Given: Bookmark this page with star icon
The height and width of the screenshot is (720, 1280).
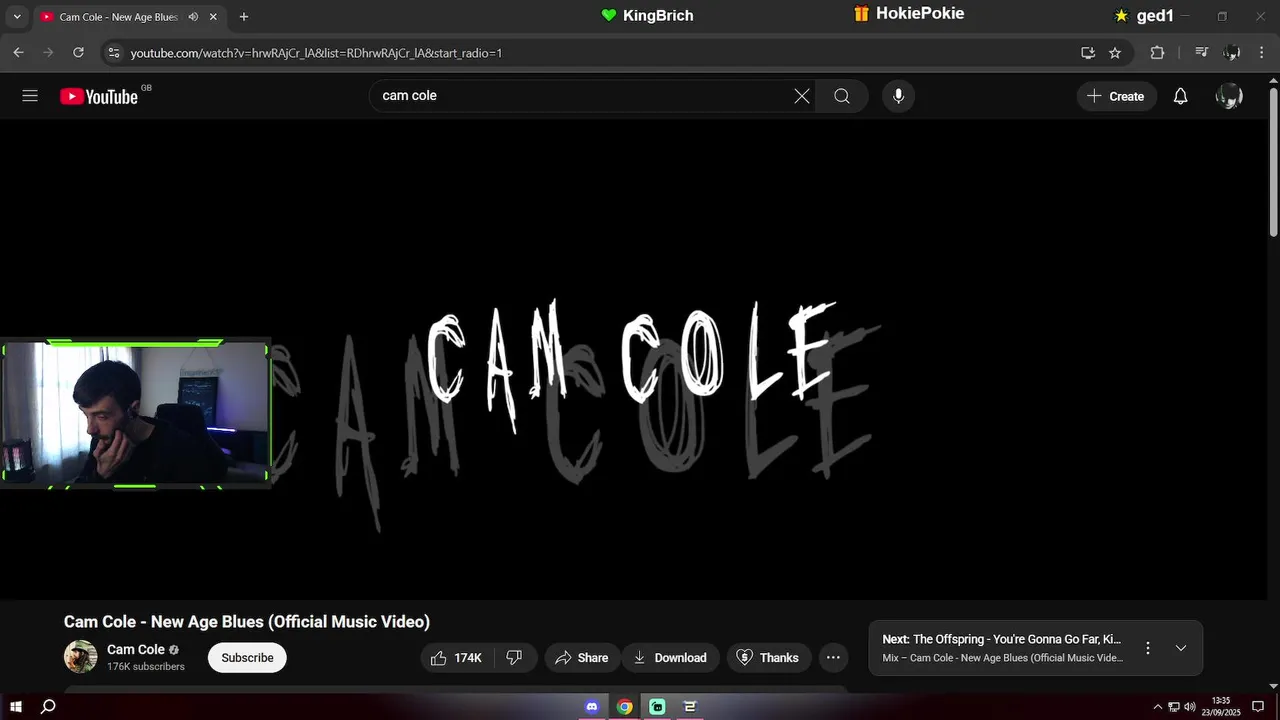Looking at the screenshot, I should [x=1115, y=52].
